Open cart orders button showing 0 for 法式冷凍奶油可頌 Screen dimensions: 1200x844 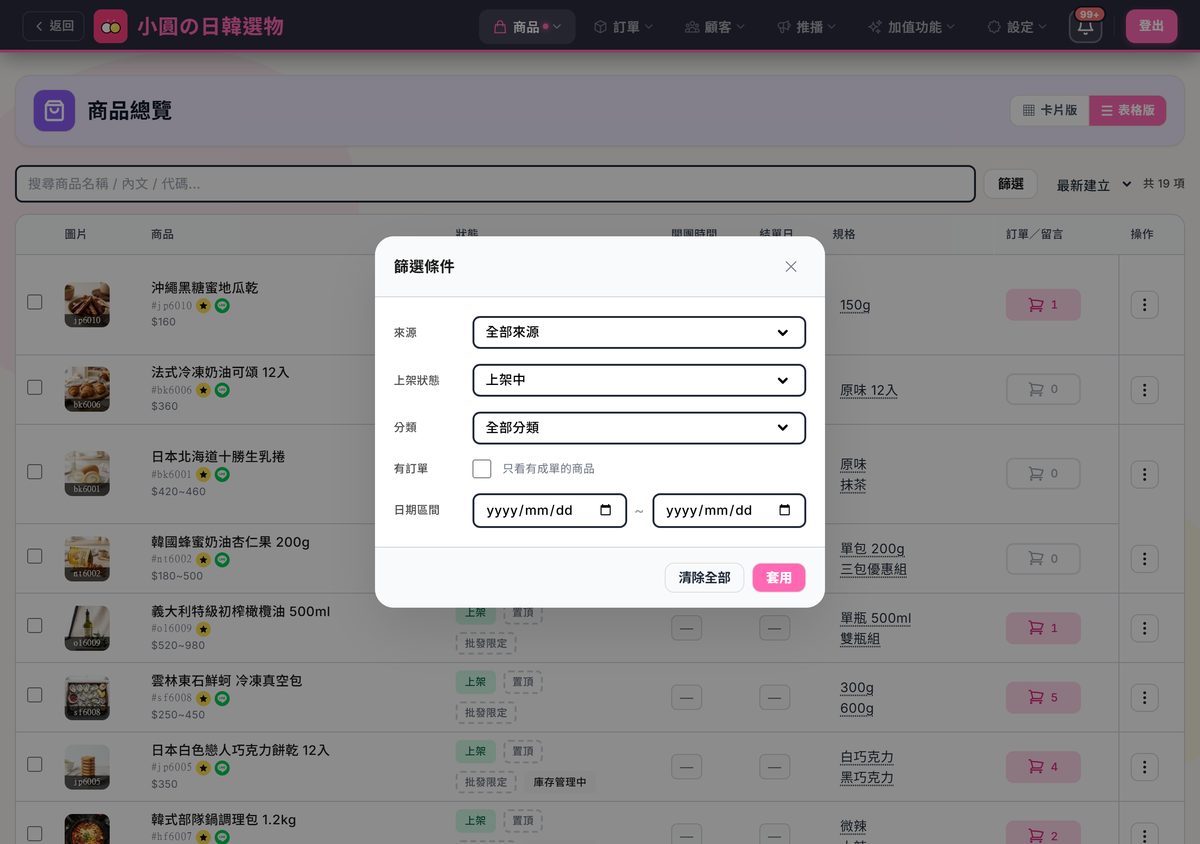1043,389
